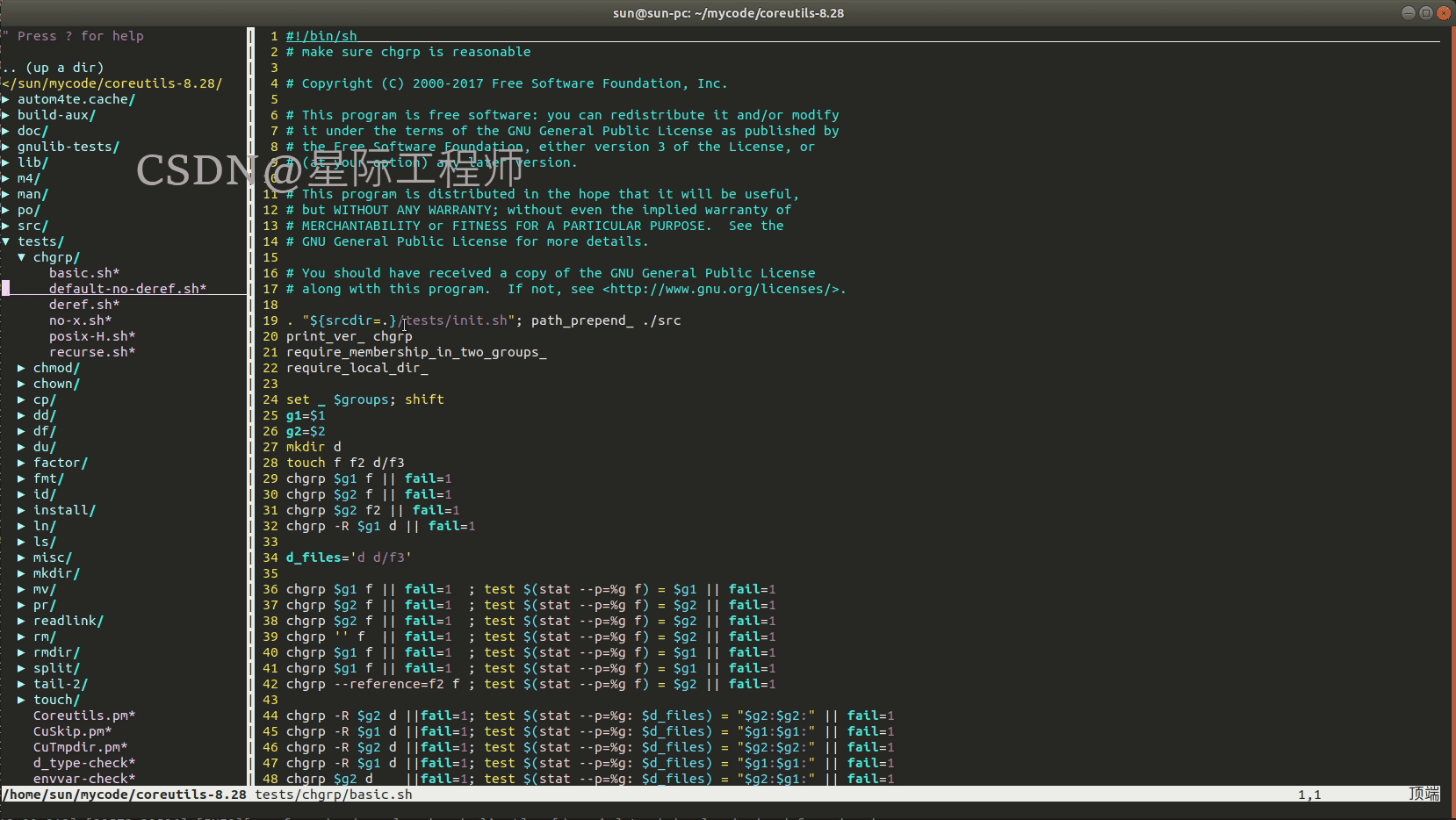
Task: Select CuSkip.pm file in tree
Action: point(72,731)
